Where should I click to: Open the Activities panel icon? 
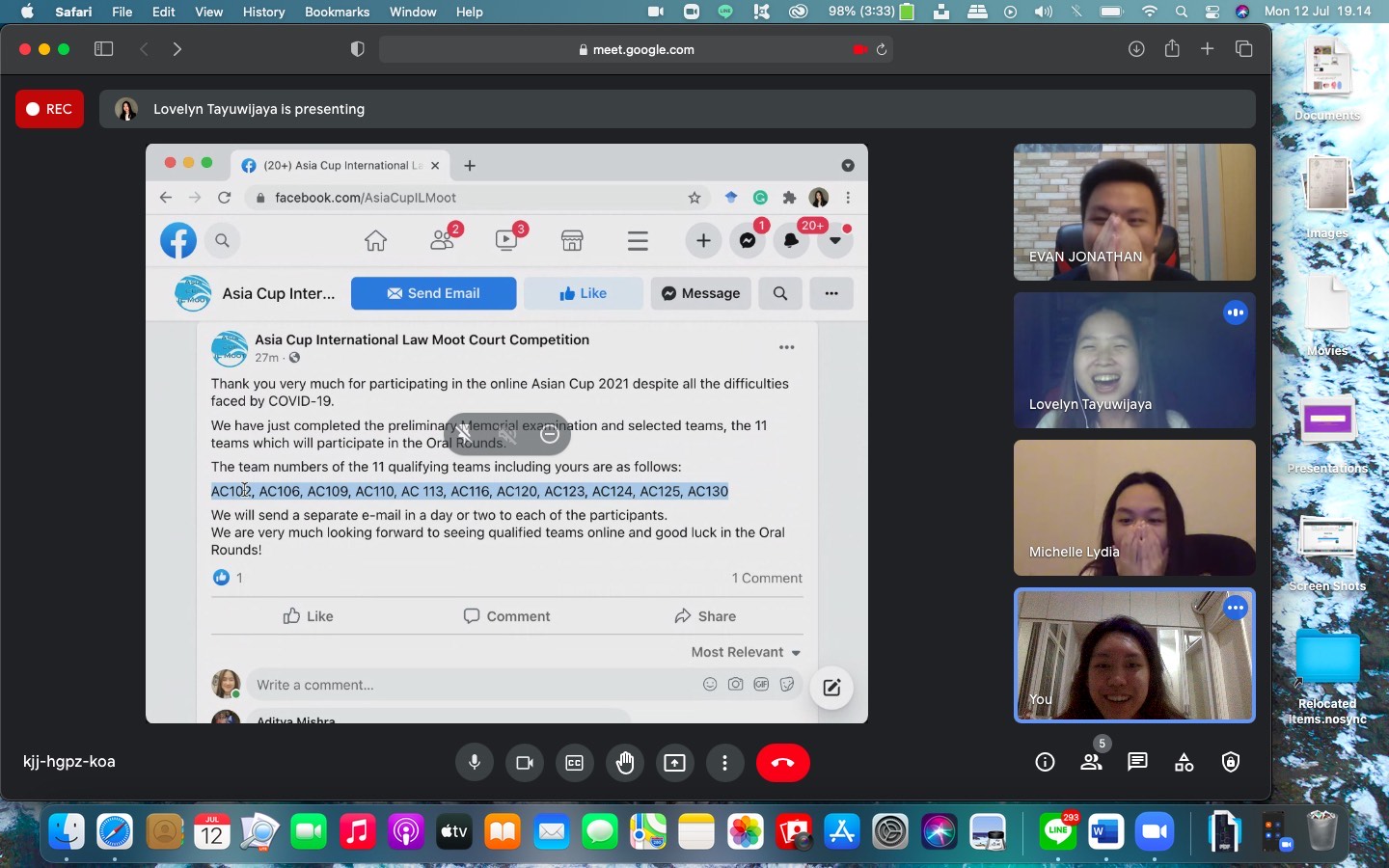coord(1185,763)
